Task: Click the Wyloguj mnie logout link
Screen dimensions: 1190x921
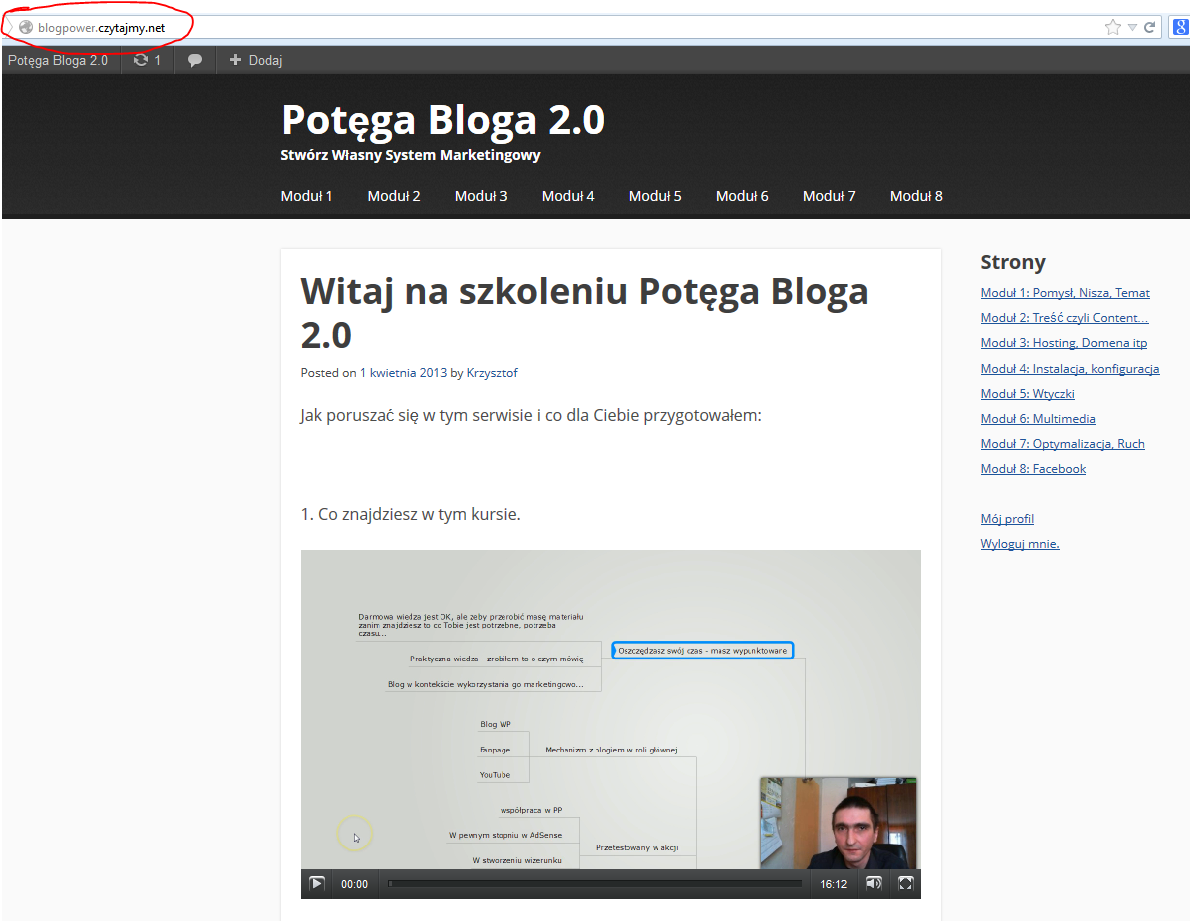Action: [1019, 544]
